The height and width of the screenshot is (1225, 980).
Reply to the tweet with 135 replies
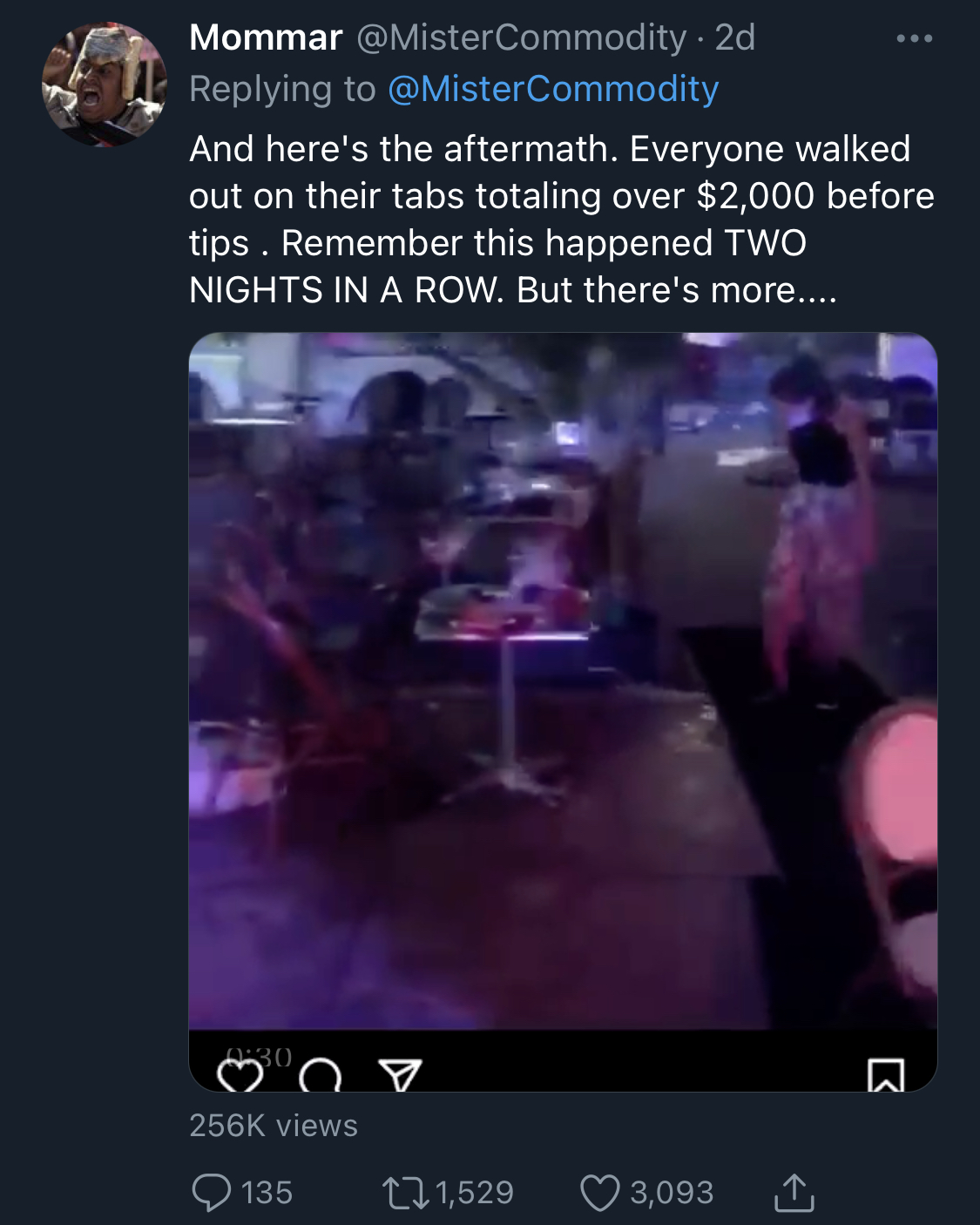212,1192
